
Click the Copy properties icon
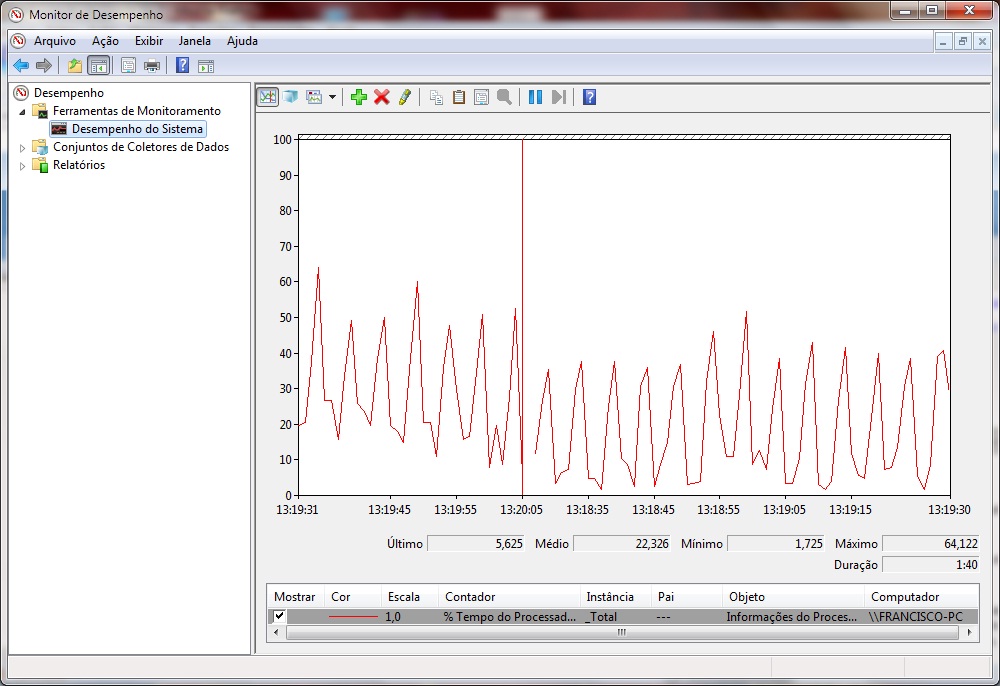click(436, 98)
